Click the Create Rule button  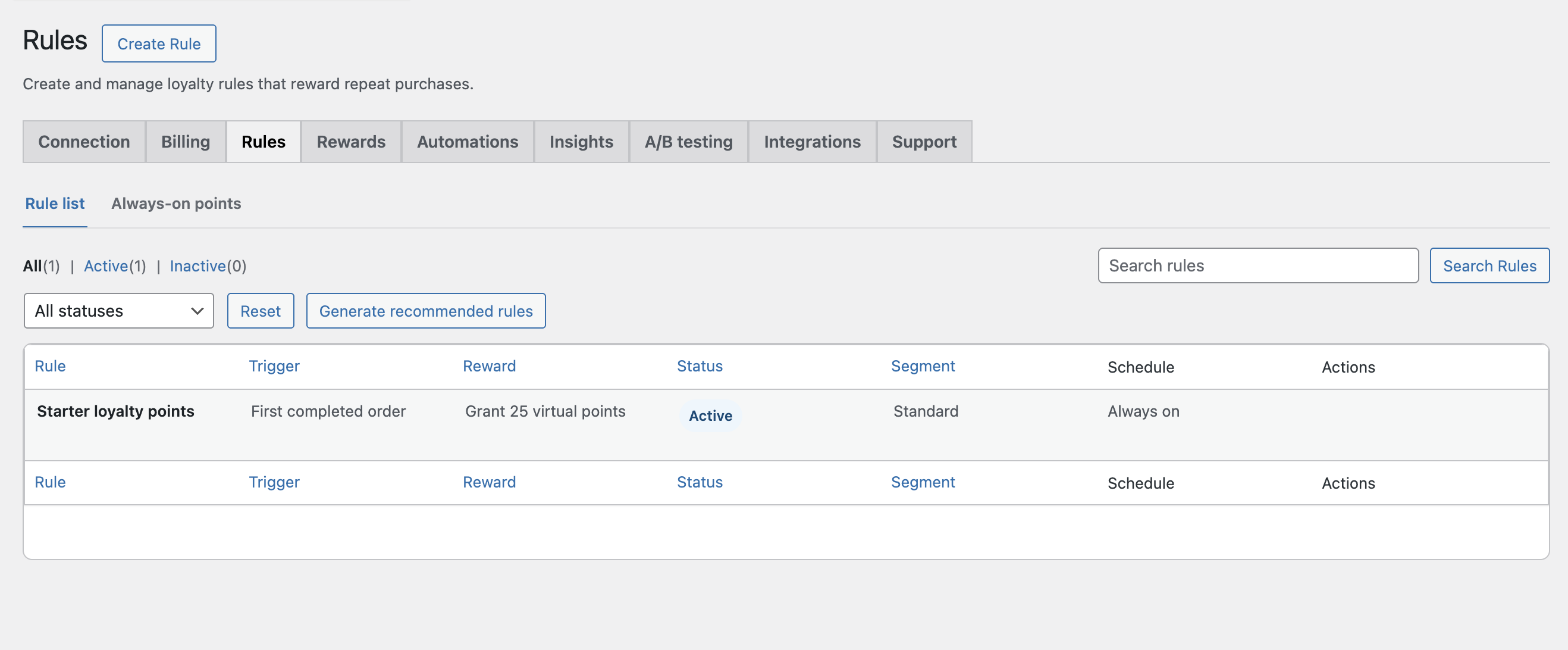[x=159, y=43]
